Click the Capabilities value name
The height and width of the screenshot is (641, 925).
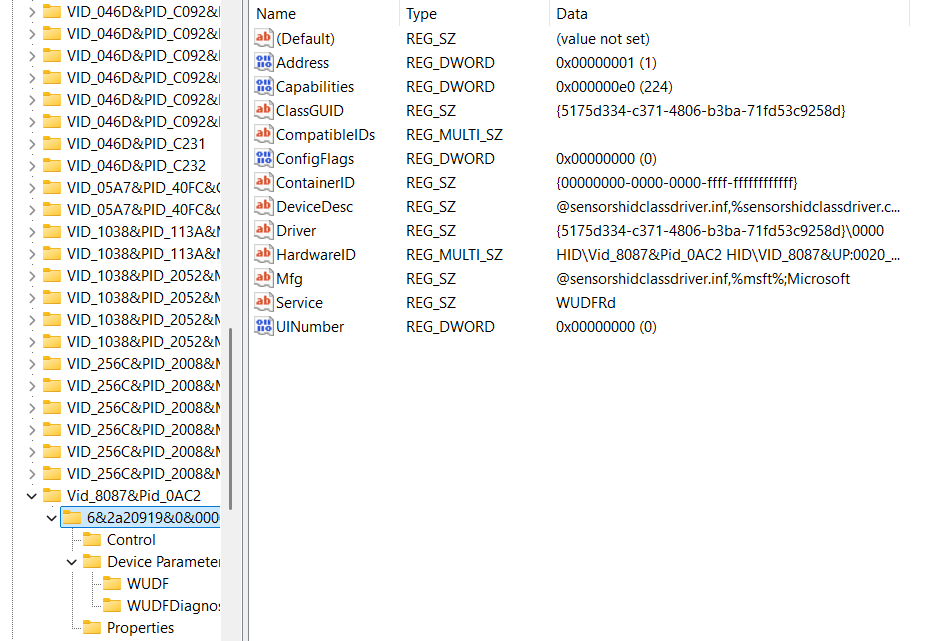(315, 87)
